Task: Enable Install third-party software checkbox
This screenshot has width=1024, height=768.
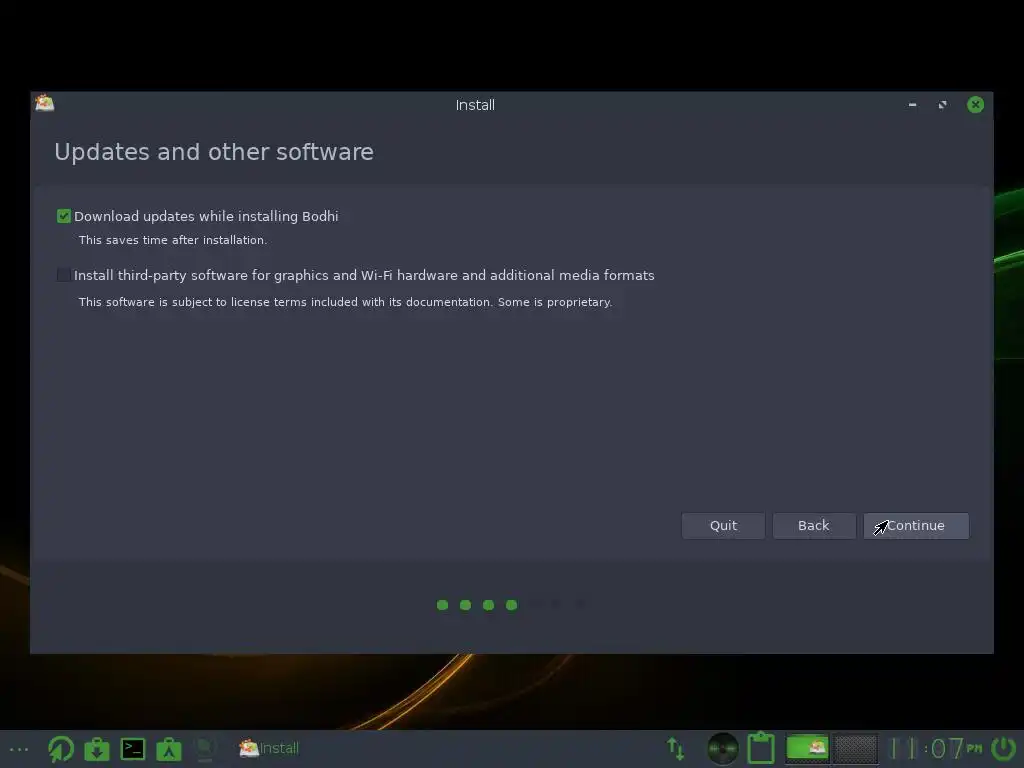Action: pos(63,275)
